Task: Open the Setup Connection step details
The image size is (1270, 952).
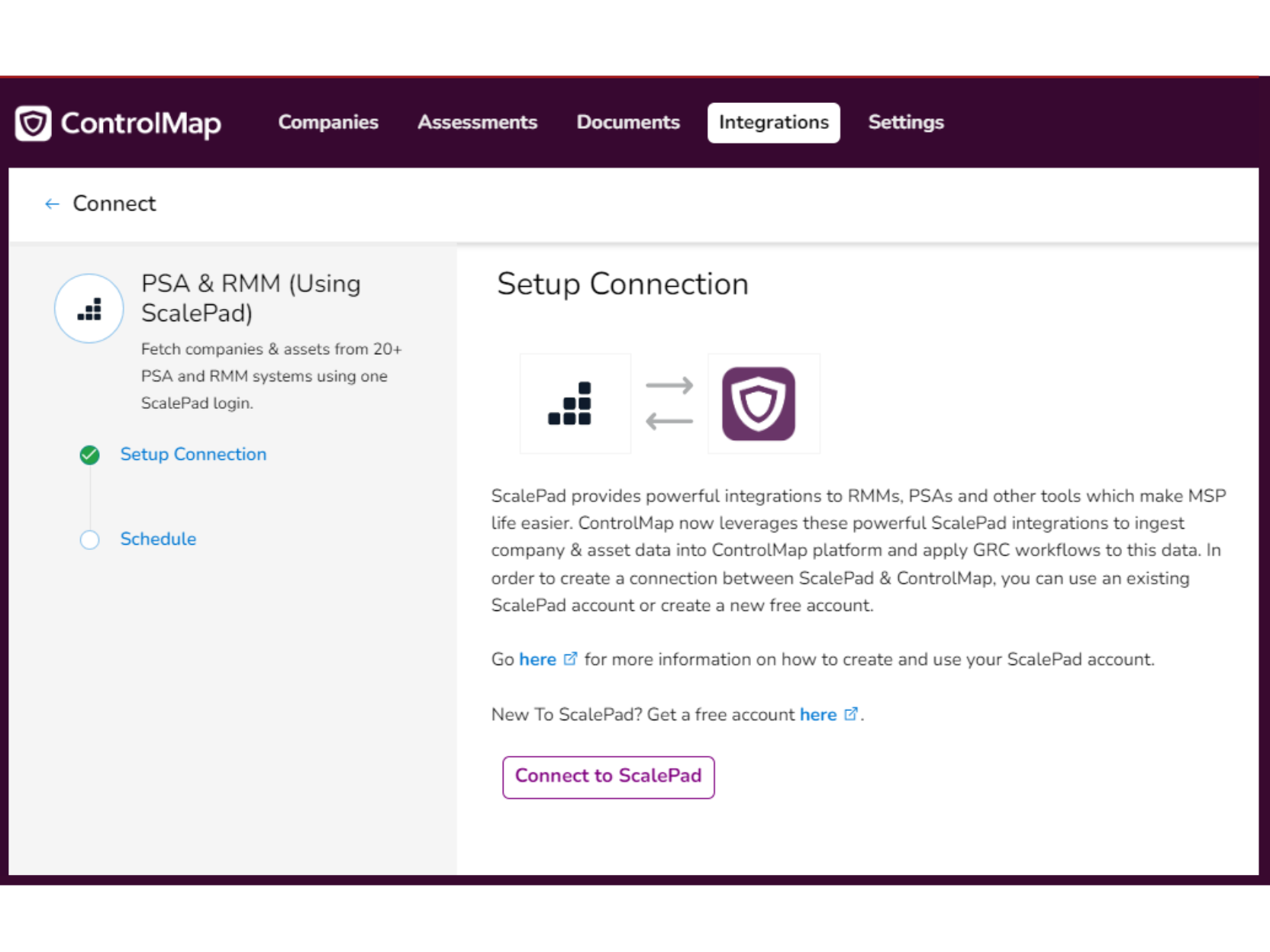Action: (192, 455)
